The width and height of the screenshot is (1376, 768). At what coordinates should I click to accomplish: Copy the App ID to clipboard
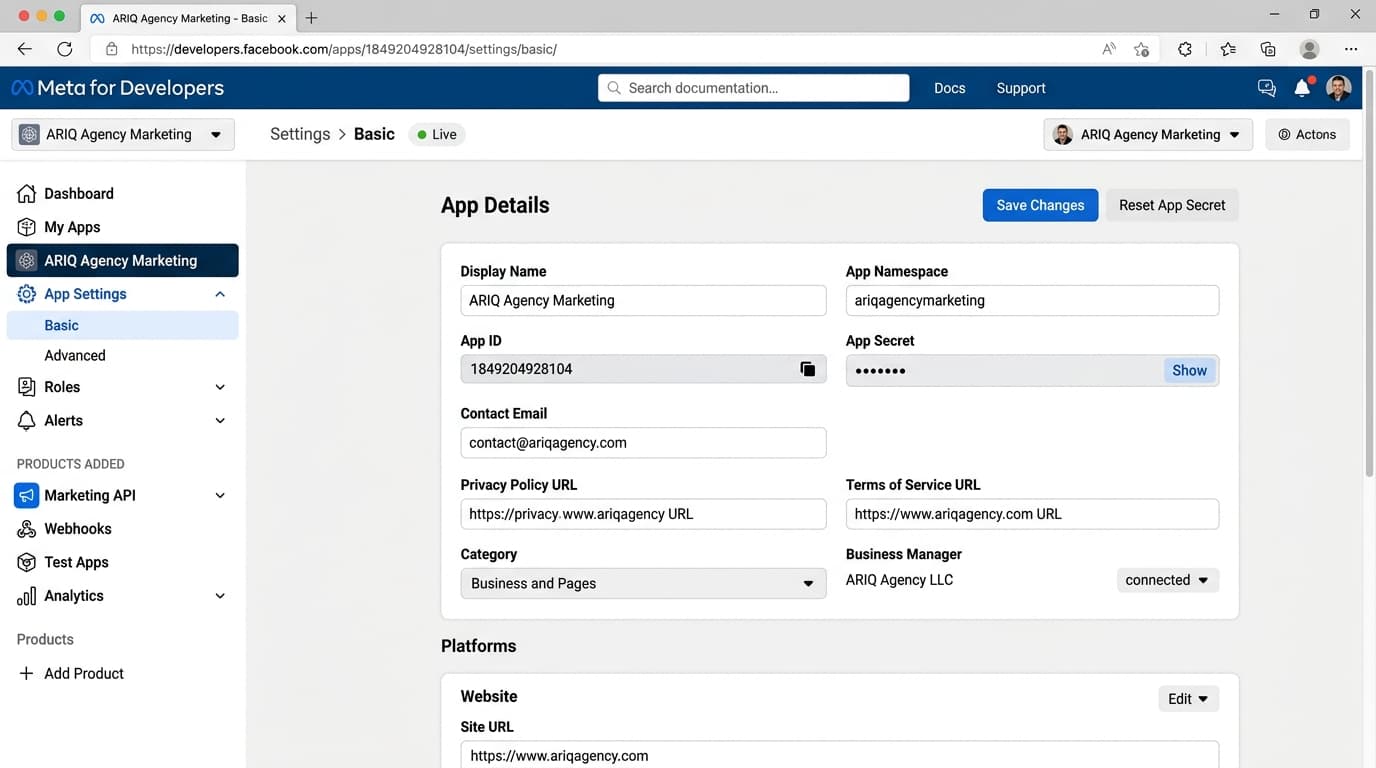pos(807,369)
